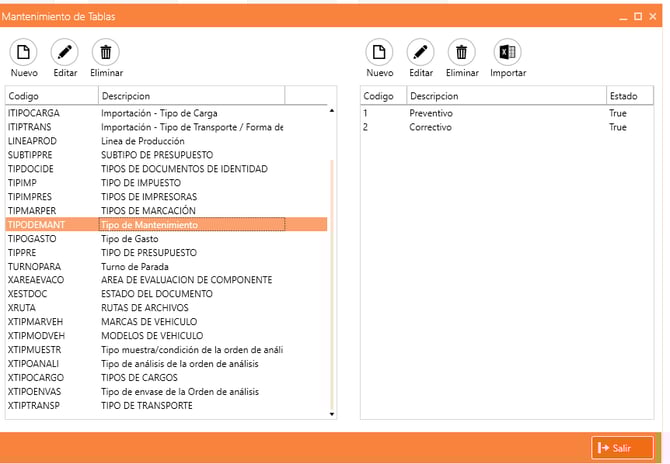This screenshot has width=670, height=464.
Task: Click the left panel Nuevo icon
Action: pos(24,52)
